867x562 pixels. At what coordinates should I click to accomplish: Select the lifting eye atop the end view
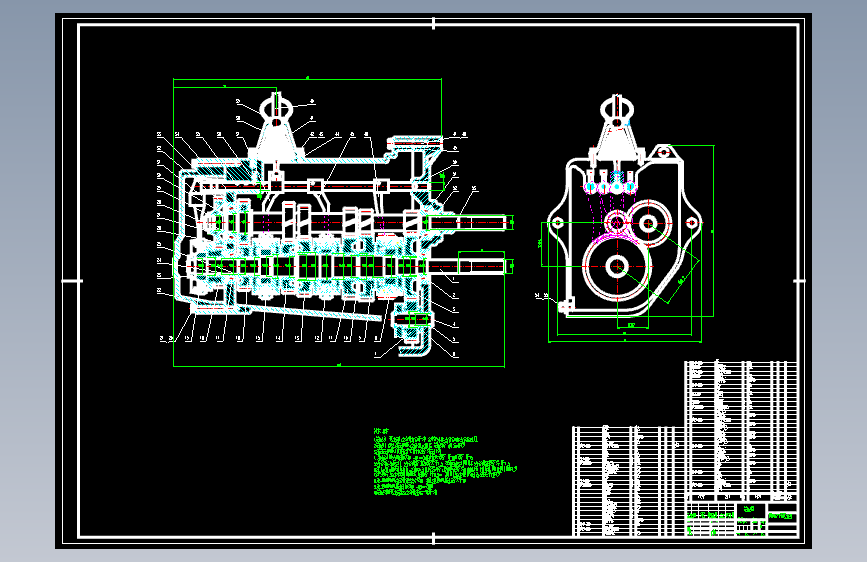click(x=617, y=110)
